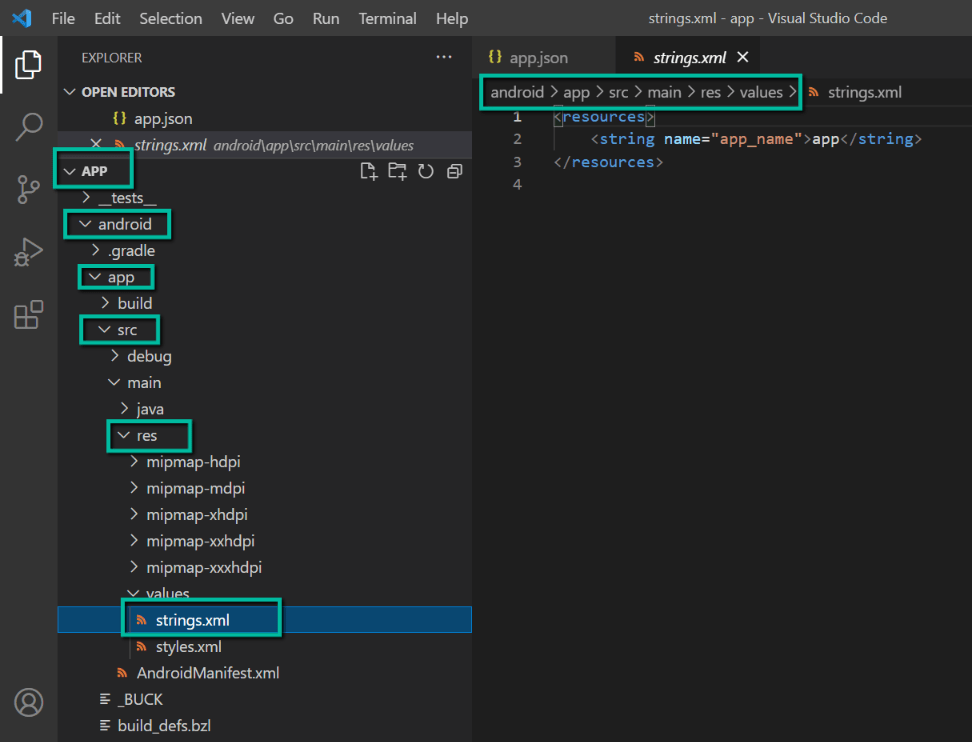Click the VS Code logo icon
Image resolution: width=972 pixels, height=742 pixels.
point(22,18)
